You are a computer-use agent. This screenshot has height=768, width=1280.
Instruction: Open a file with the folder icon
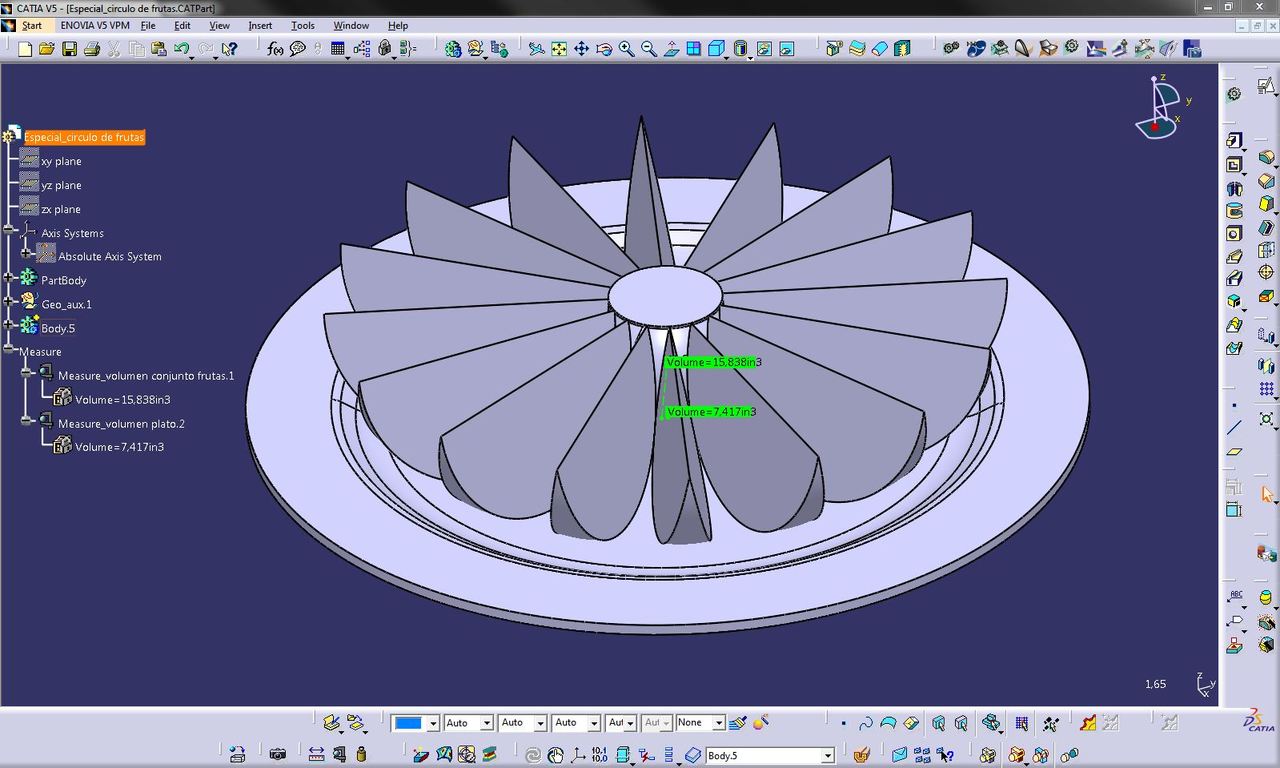[x=47, y=48]
